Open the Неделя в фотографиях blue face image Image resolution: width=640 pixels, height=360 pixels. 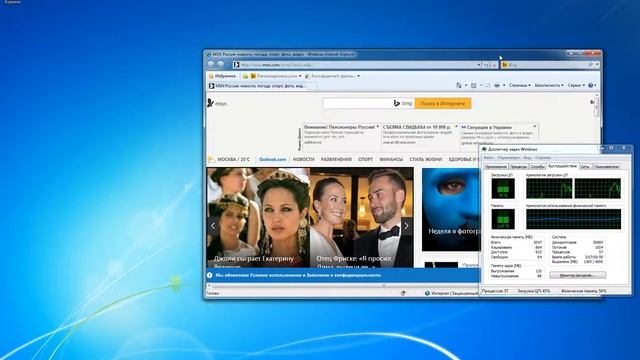click(x=451, y=209)
